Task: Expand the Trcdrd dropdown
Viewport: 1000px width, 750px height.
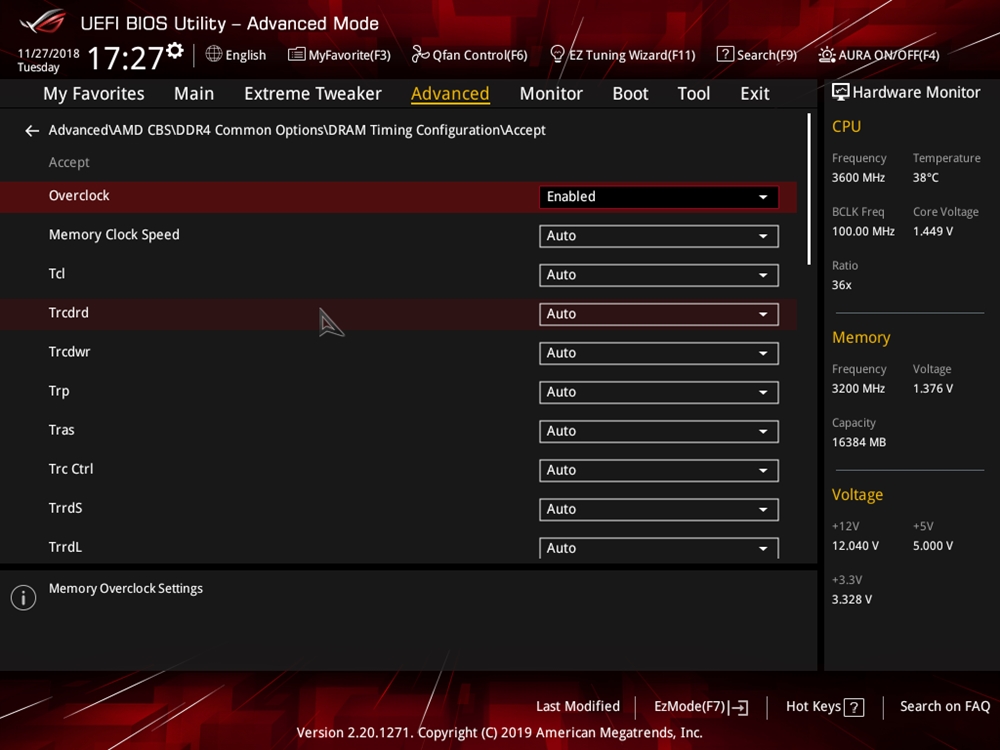Action: (x=659, y=314)
